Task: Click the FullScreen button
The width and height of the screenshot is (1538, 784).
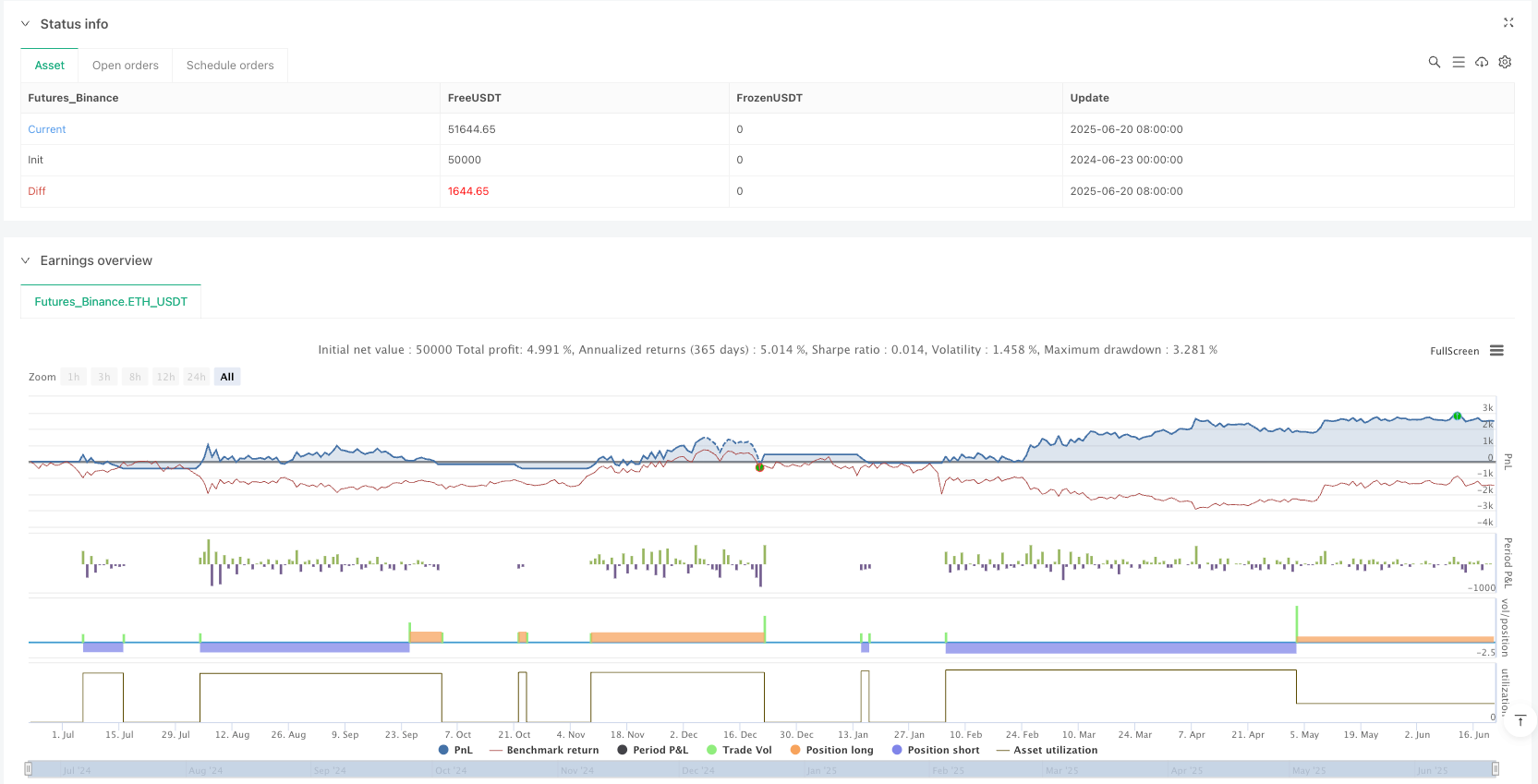Action: pos(1454,351)
